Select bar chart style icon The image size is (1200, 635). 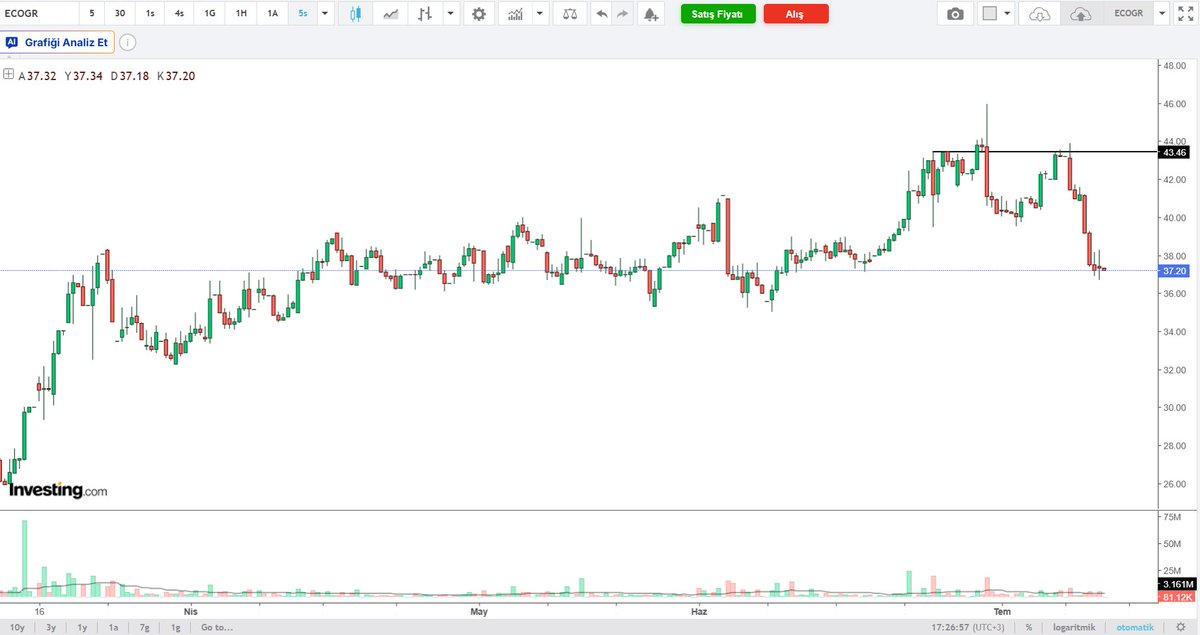426,14
